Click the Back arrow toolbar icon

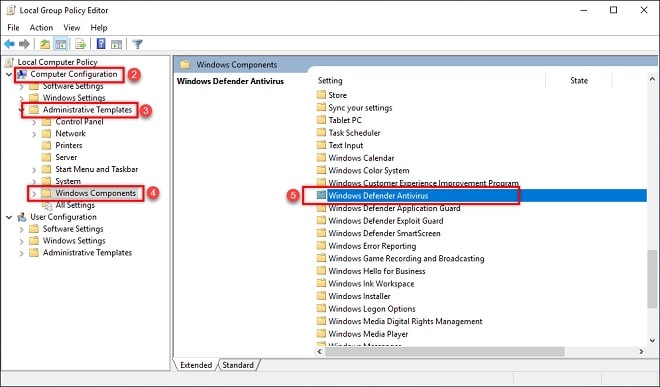tap(9, 44)
